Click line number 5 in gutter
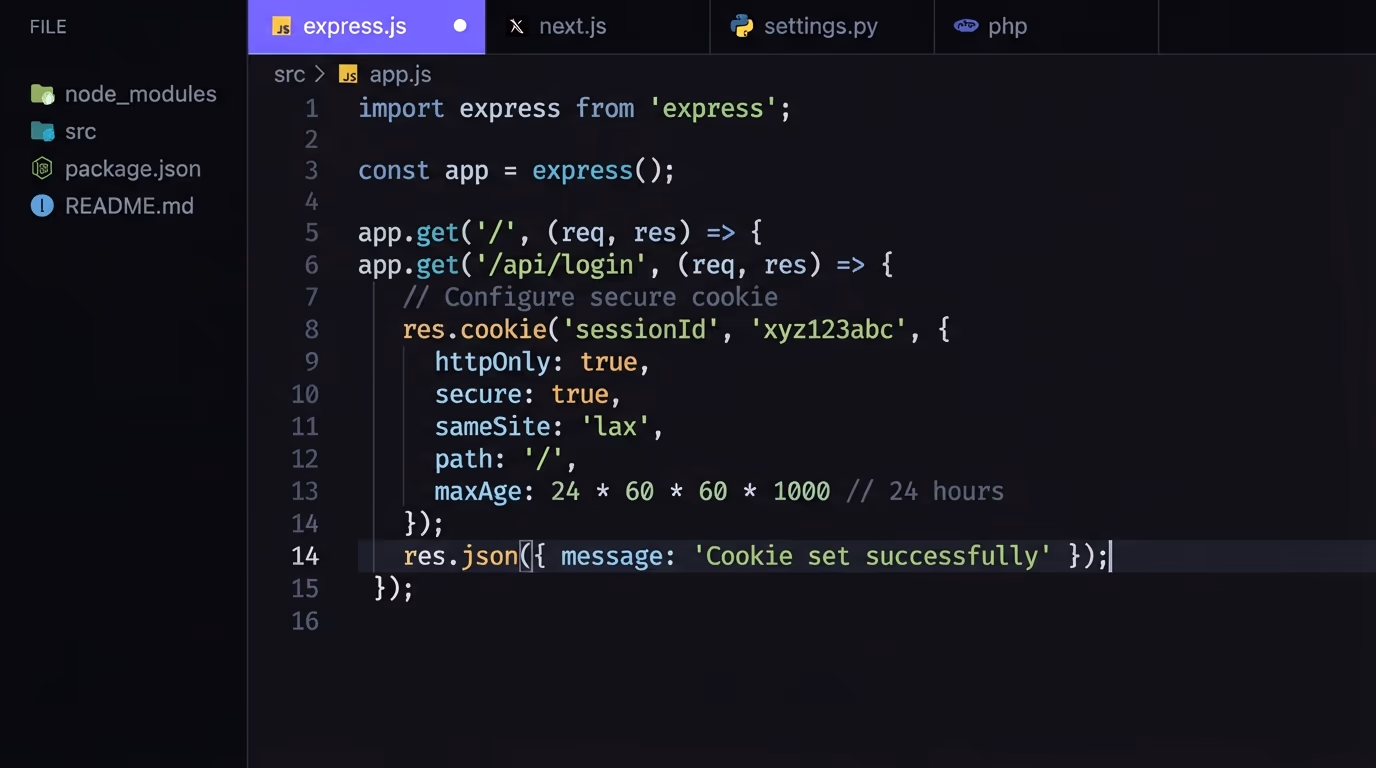1376x768 pixels. click(x=312, y=233)
